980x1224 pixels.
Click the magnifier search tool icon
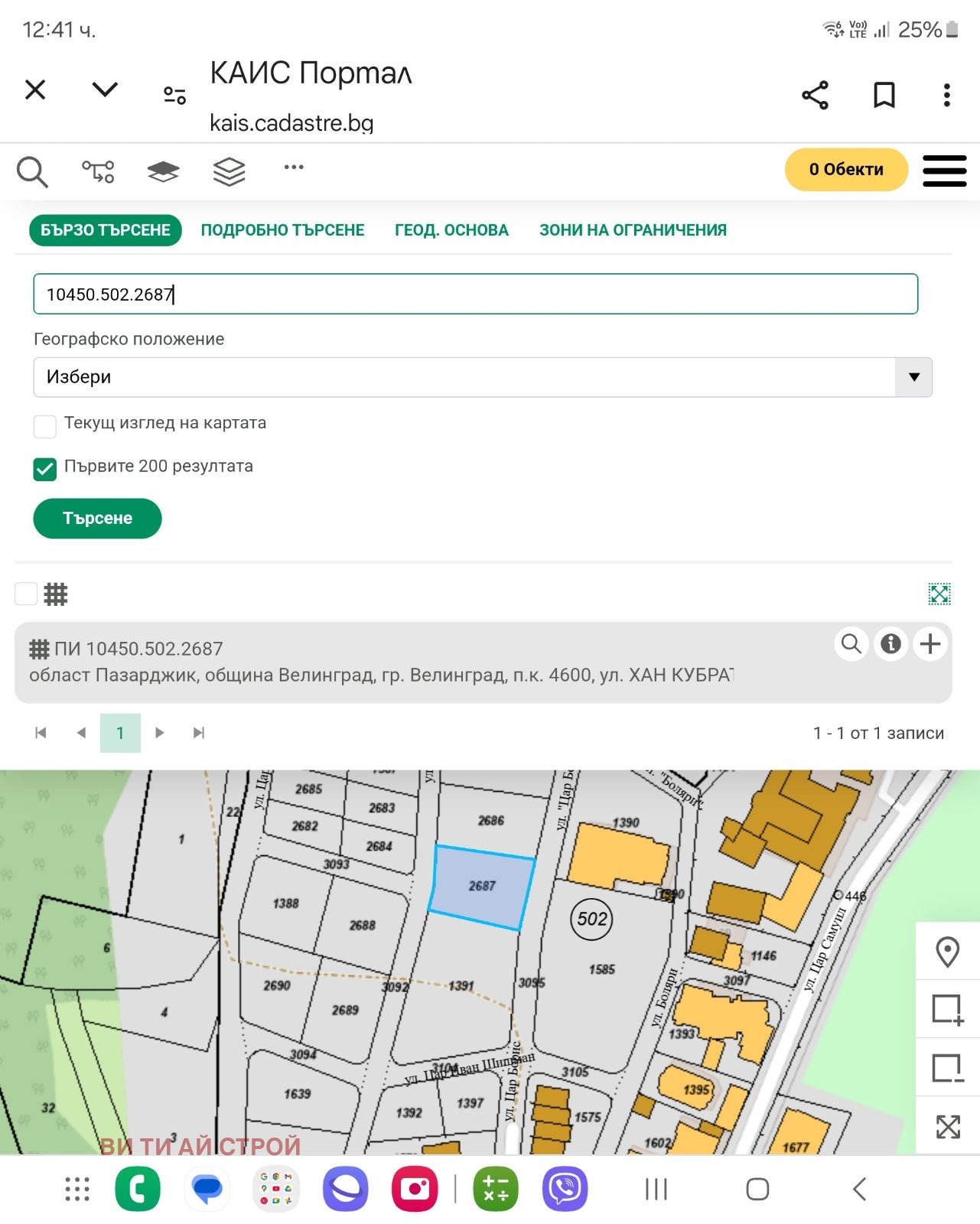click(32, 171)
